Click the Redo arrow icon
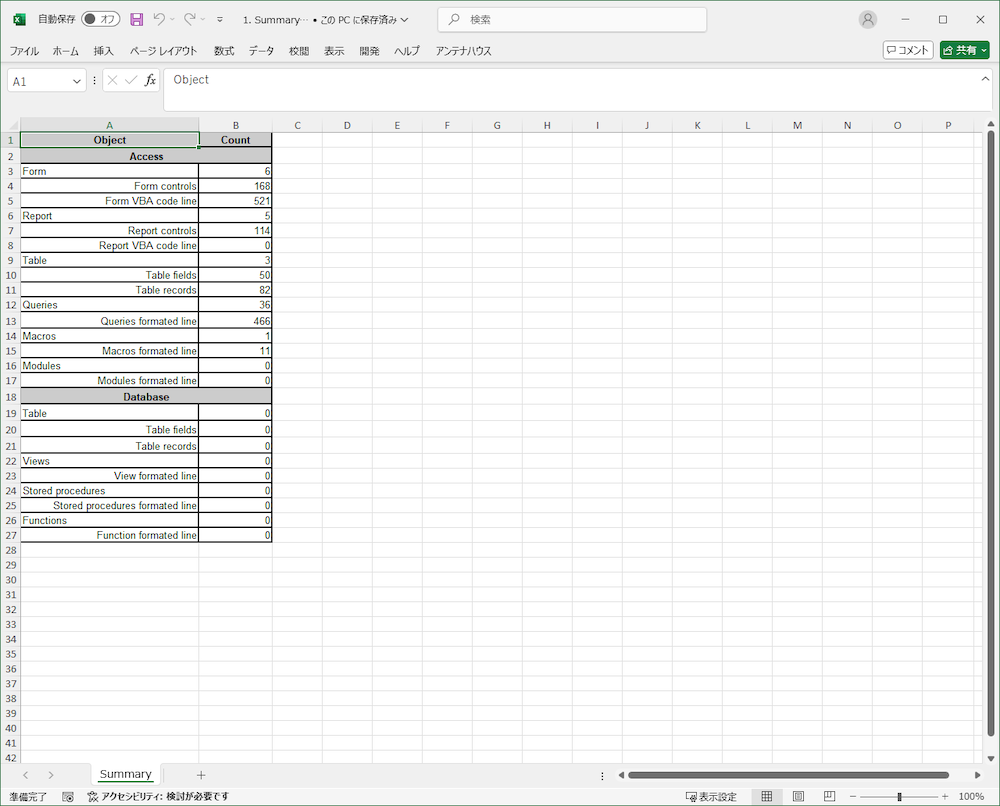This screenshot has width=1000, height=806. coord(189,19)
